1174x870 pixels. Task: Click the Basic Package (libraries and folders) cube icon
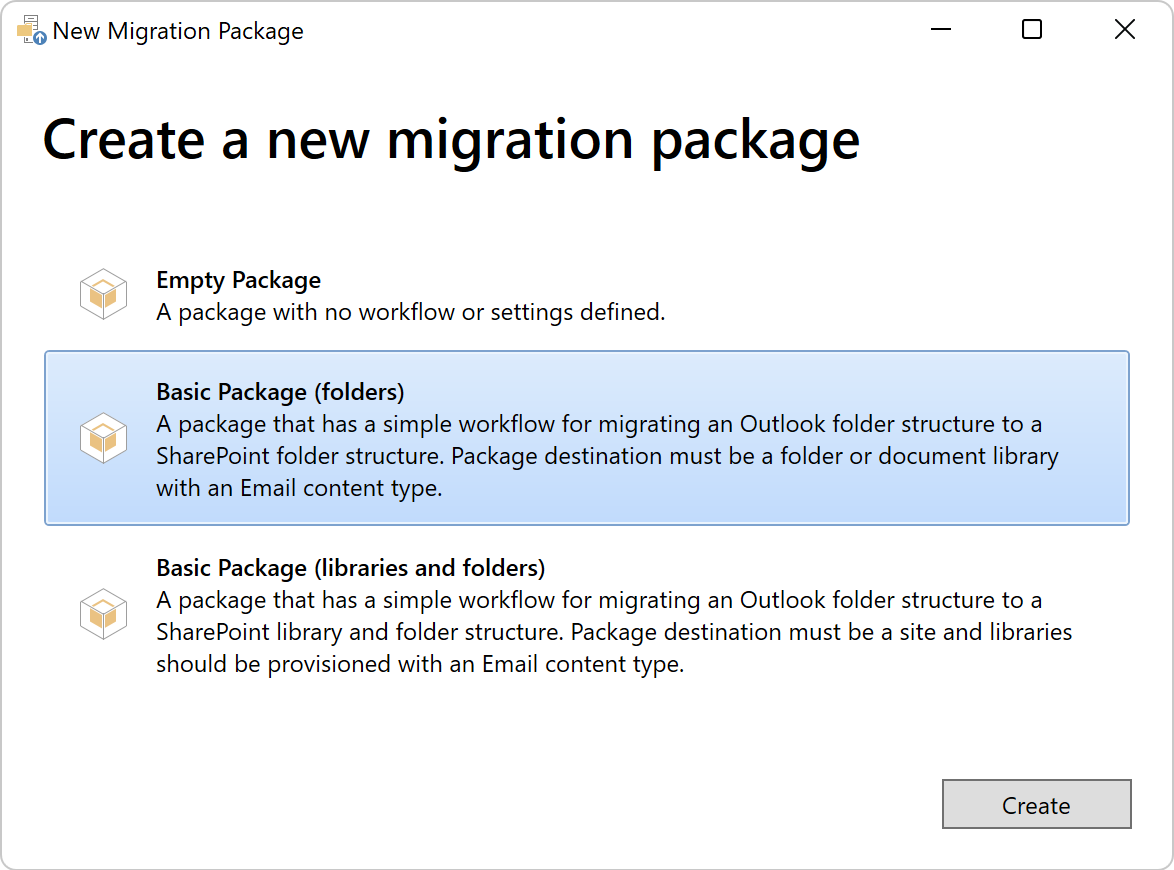(102, 614)
